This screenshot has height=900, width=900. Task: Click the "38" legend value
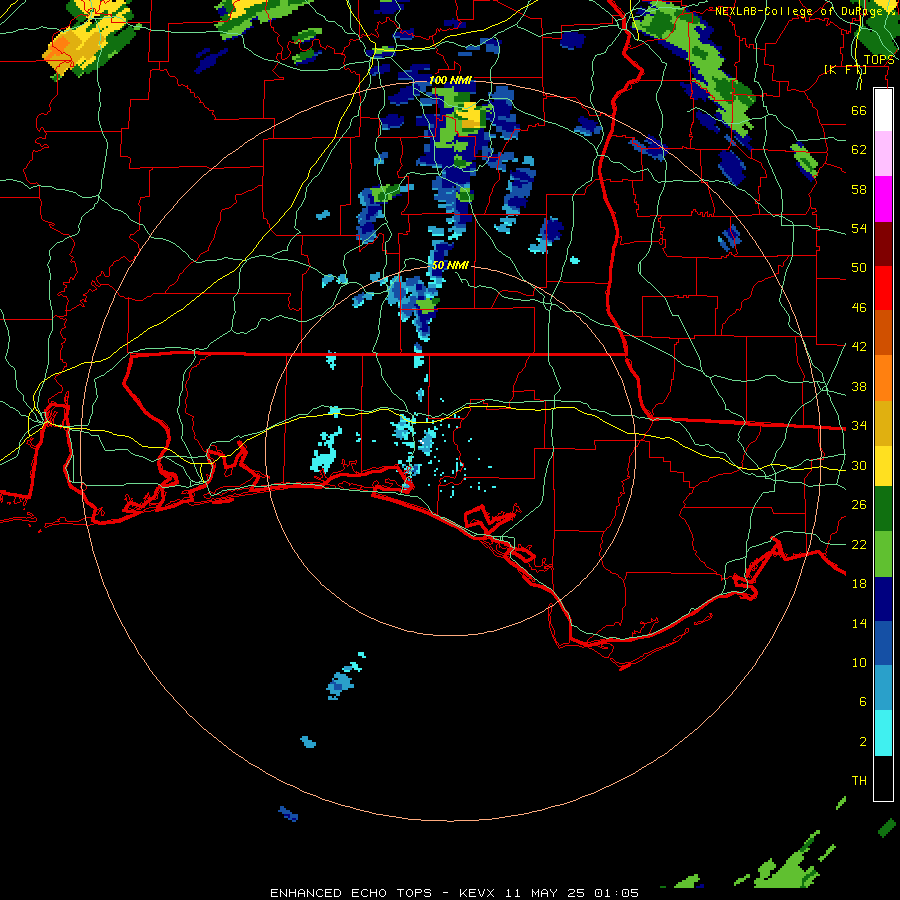coord(859,386)
